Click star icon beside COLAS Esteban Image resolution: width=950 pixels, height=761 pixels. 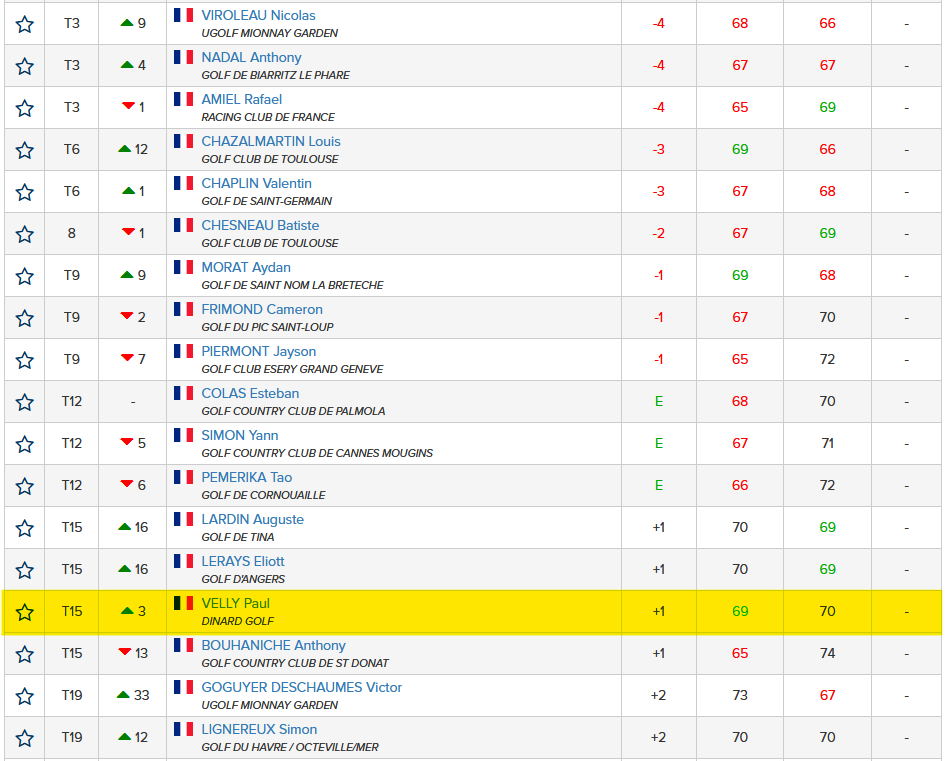[25, 402]
